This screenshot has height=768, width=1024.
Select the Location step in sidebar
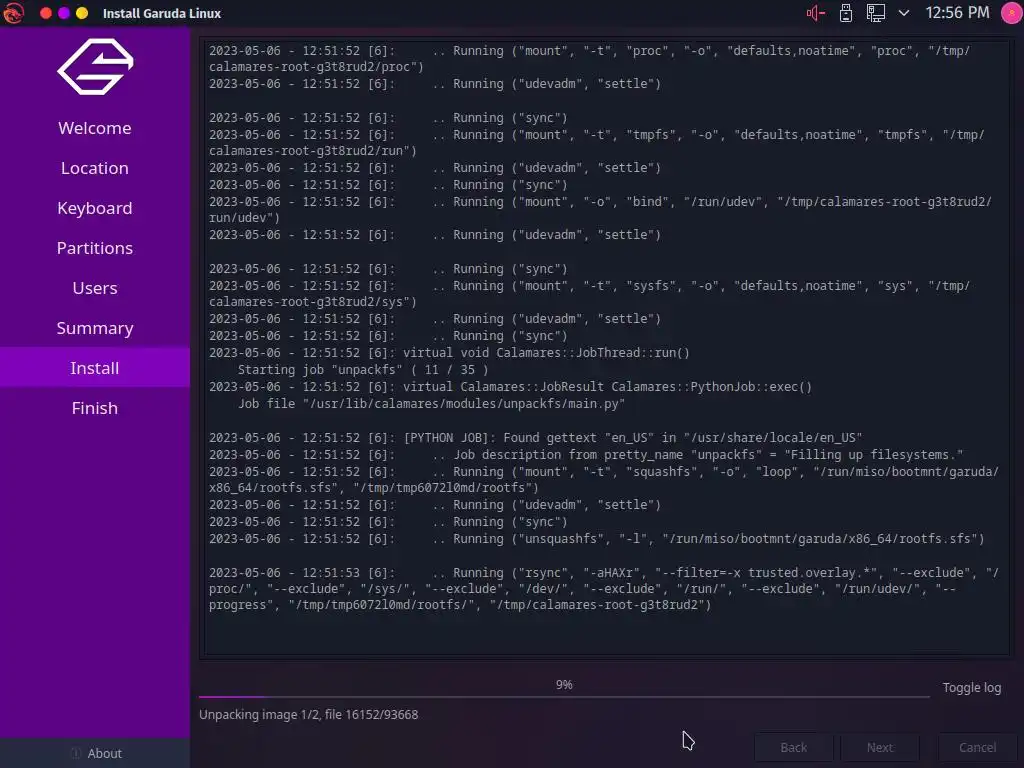click(x=95, y=168)
